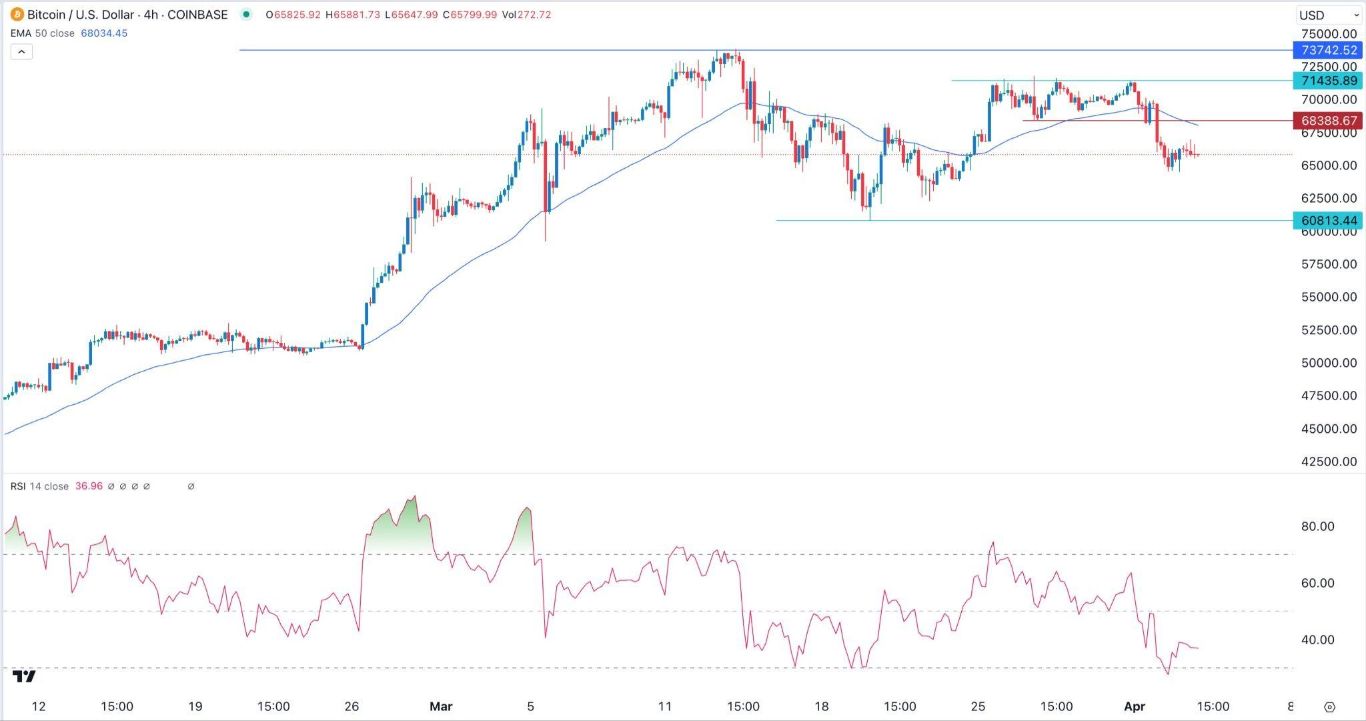Click the red 68388.67 price label
The image size is (1366, 721).
click(1327, 121)
